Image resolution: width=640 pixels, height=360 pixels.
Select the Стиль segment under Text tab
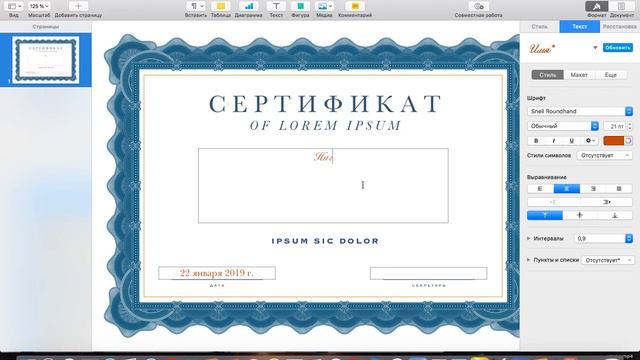tap(547, 75)
